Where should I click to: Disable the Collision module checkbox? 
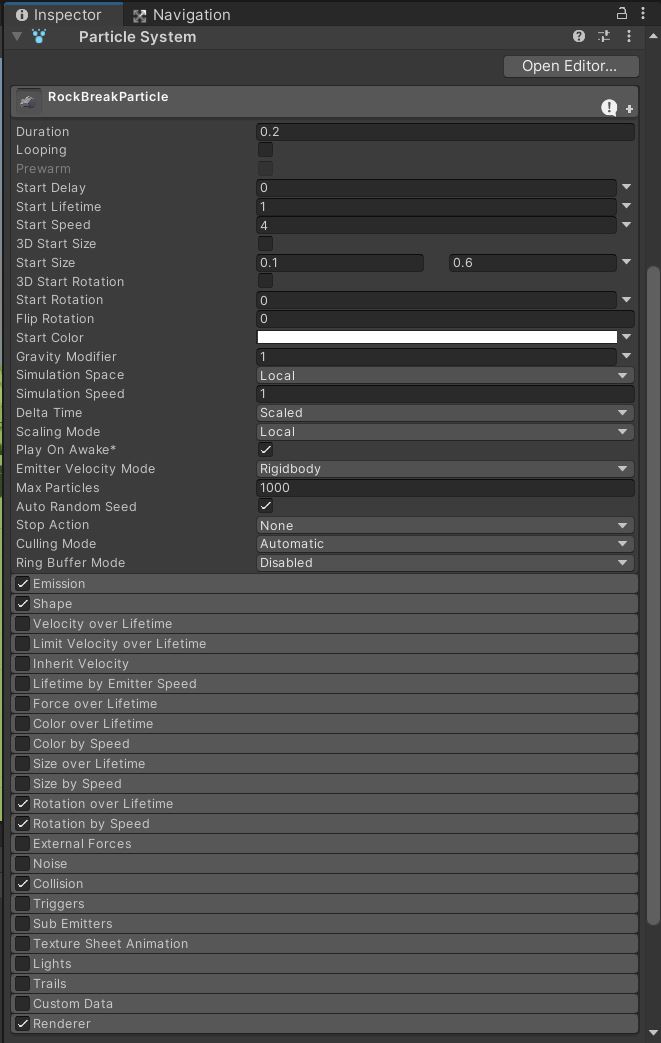point(23,883)
